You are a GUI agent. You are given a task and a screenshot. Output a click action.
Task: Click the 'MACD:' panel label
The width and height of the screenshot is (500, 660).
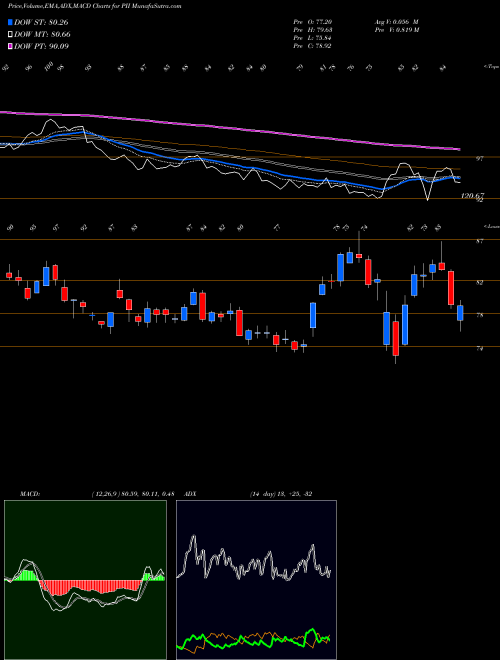click(29, 494)
